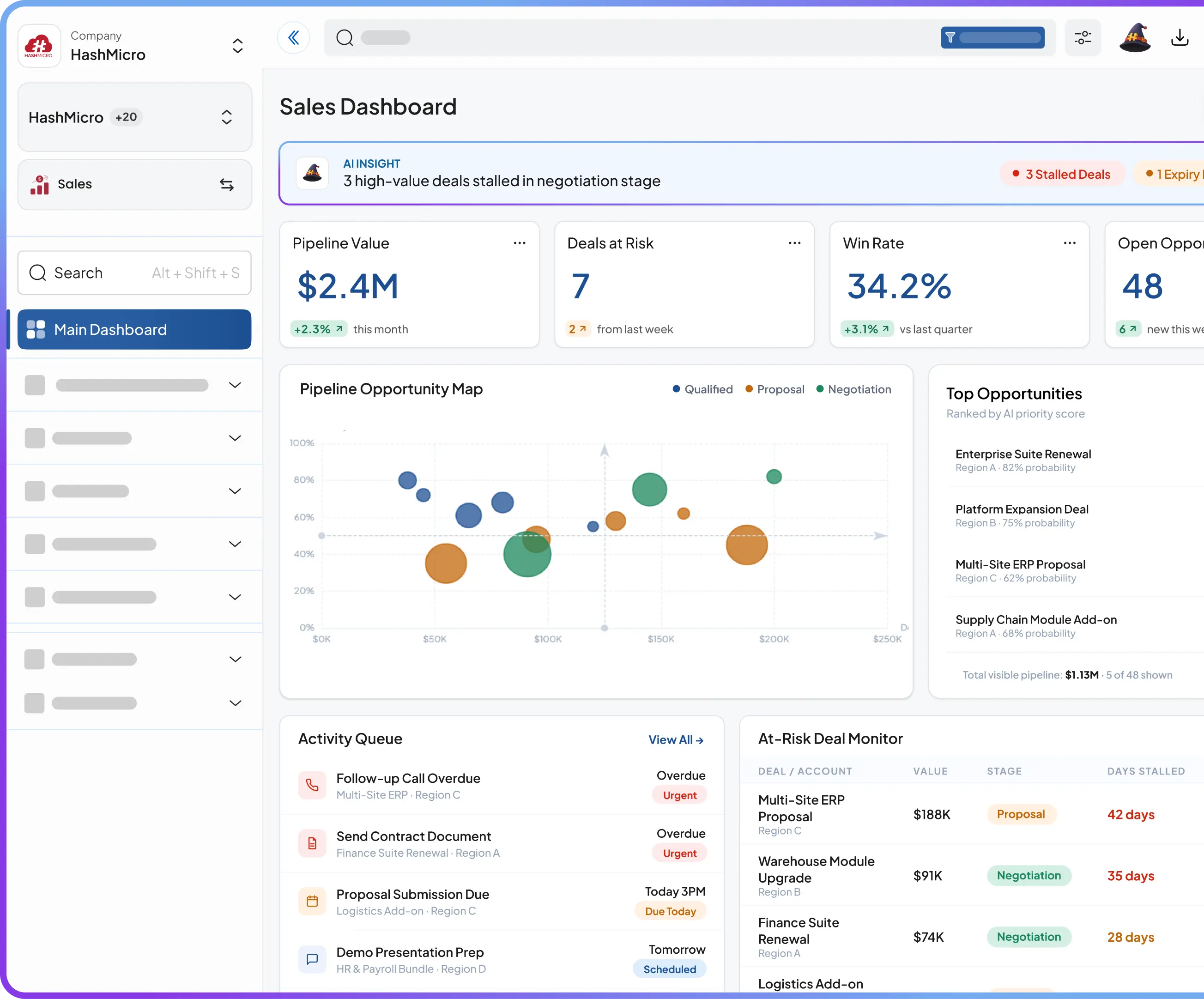Screen dimensions: 1204x999
Task: Open Deals at Risk card options menu
Action: click(795, 243)
